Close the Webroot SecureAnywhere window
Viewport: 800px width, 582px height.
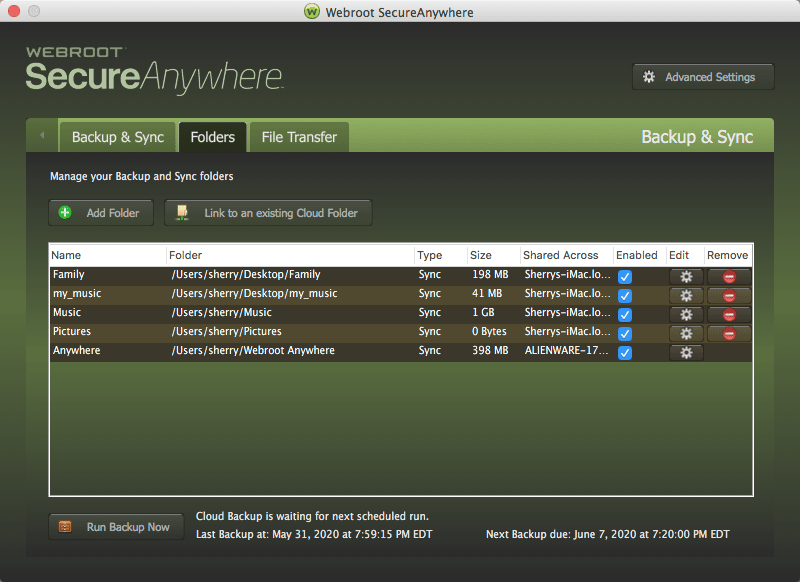click(x=14, y=11)
